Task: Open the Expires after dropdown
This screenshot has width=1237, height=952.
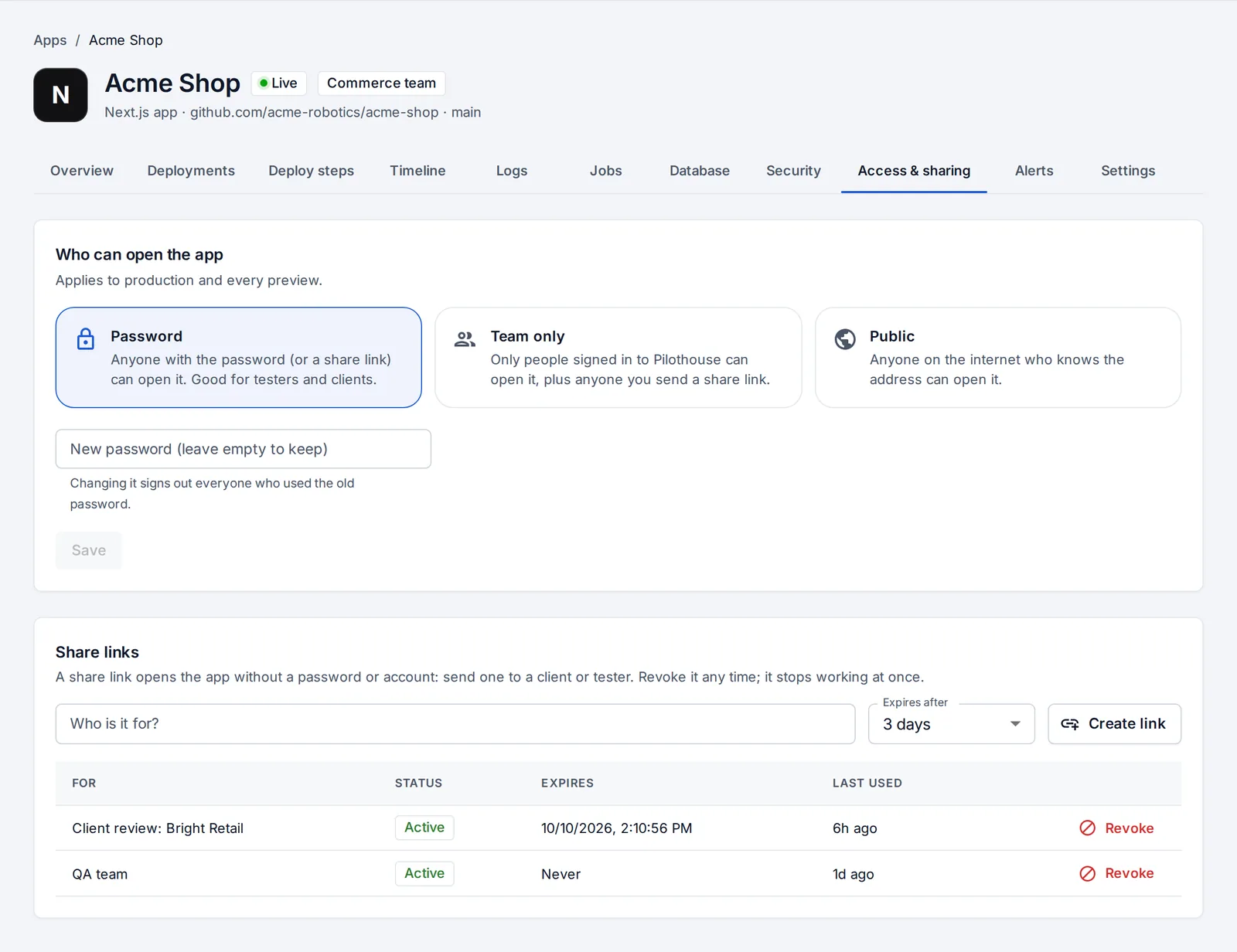Action: pos(952,724)
